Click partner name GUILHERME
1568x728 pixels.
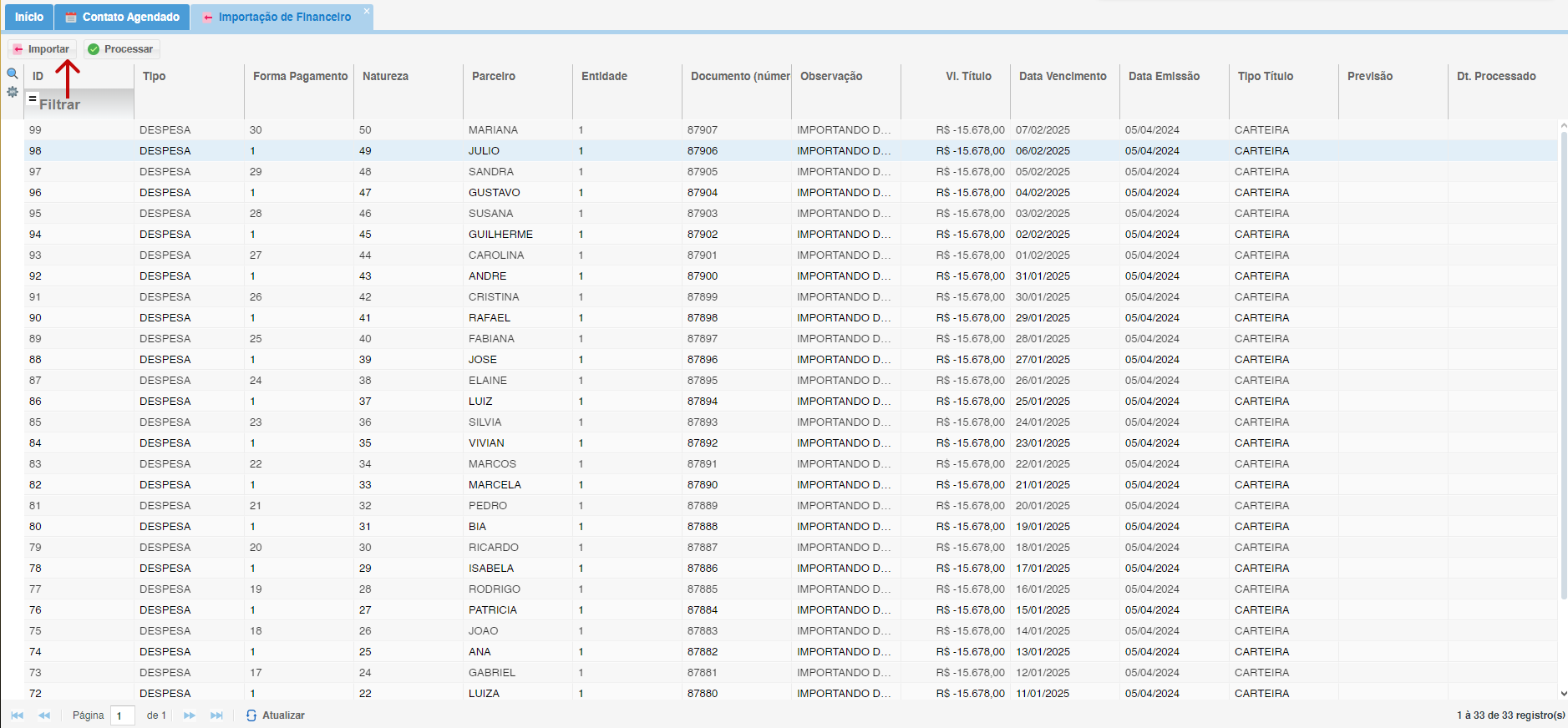point(500,234)
